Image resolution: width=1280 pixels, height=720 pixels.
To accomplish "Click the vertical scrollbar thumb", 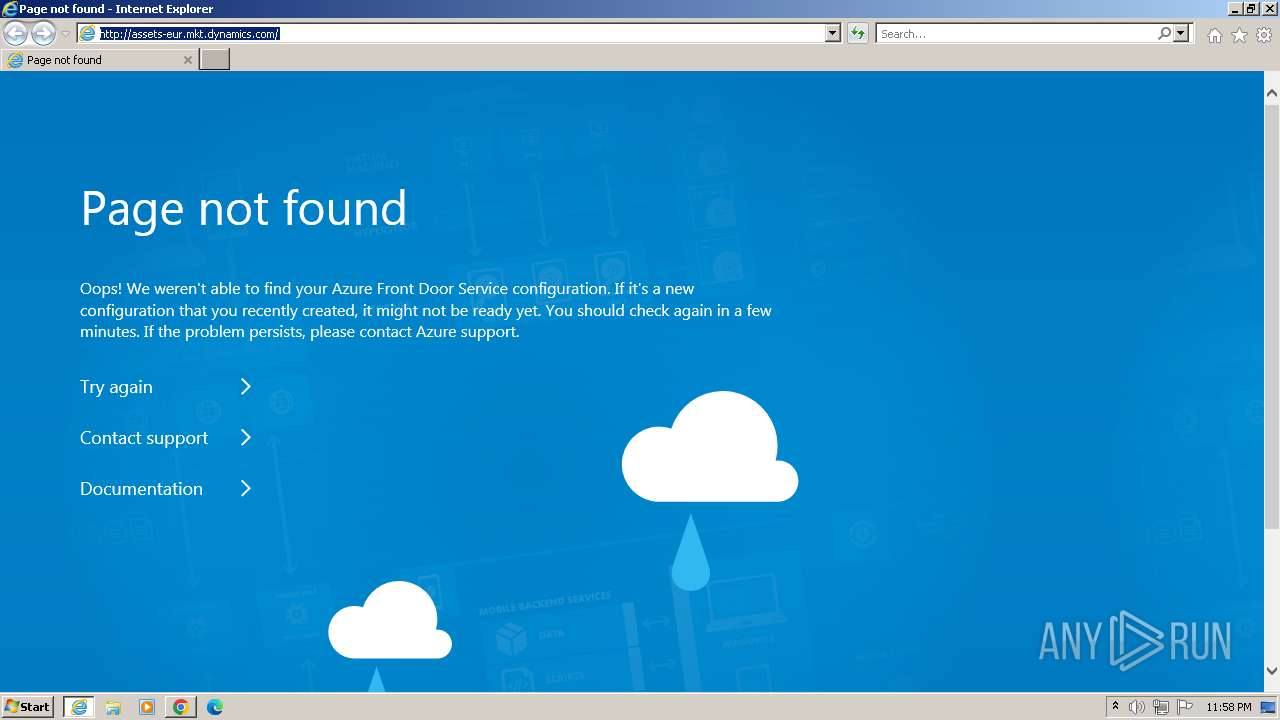I will (x=1272, y=315).
